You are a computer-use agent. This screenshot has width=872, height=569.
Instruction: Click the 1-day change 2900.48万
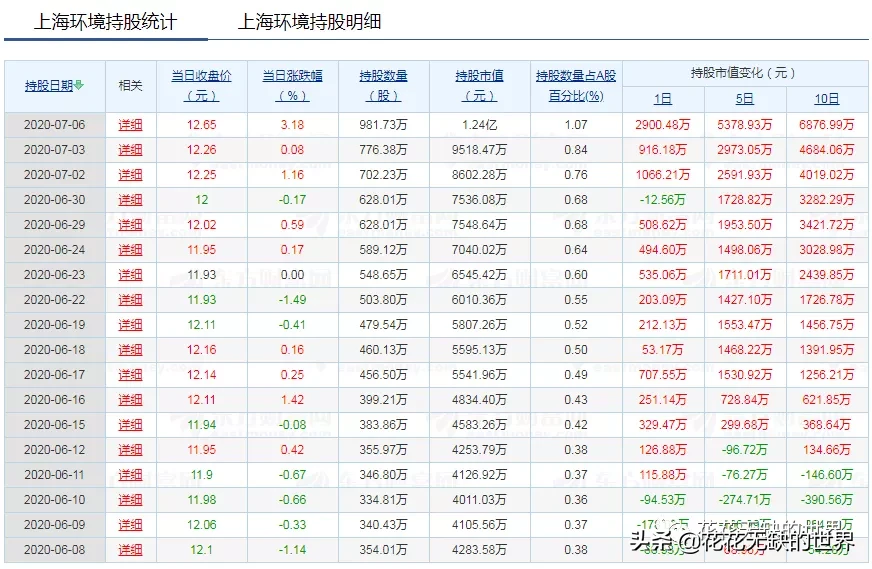662,125
